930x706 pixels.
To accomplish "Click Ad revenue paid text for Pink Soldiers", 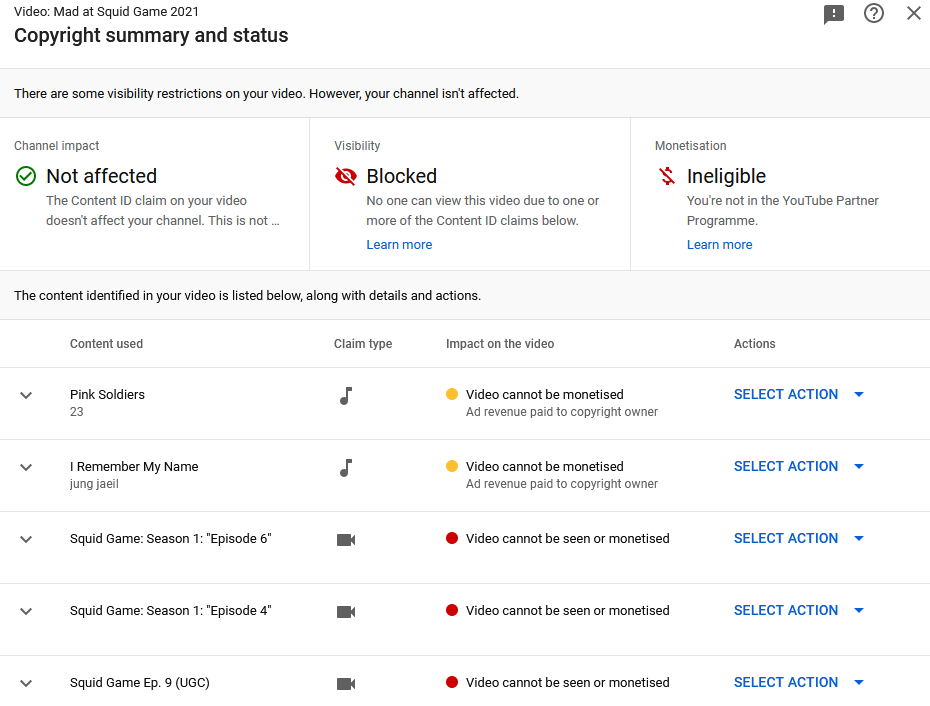I will coord(562,412).
